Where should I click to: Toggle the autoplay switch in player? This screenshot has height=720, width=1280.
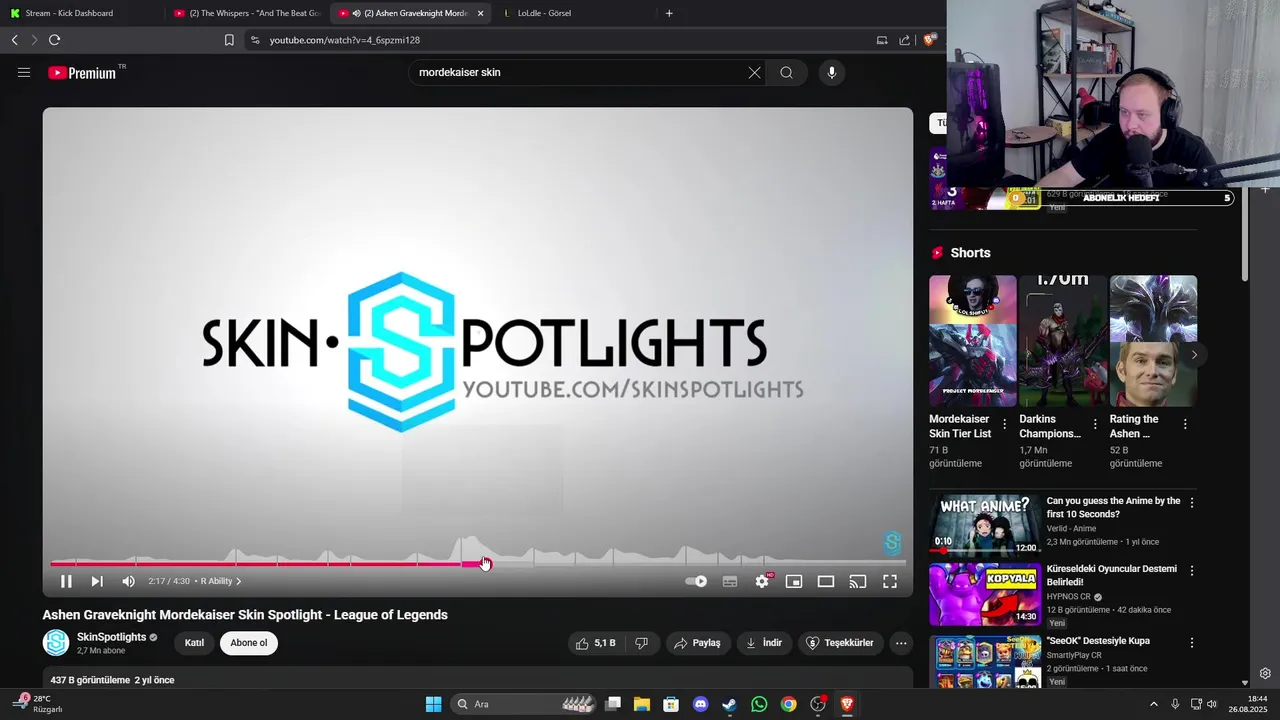point(696,581)
